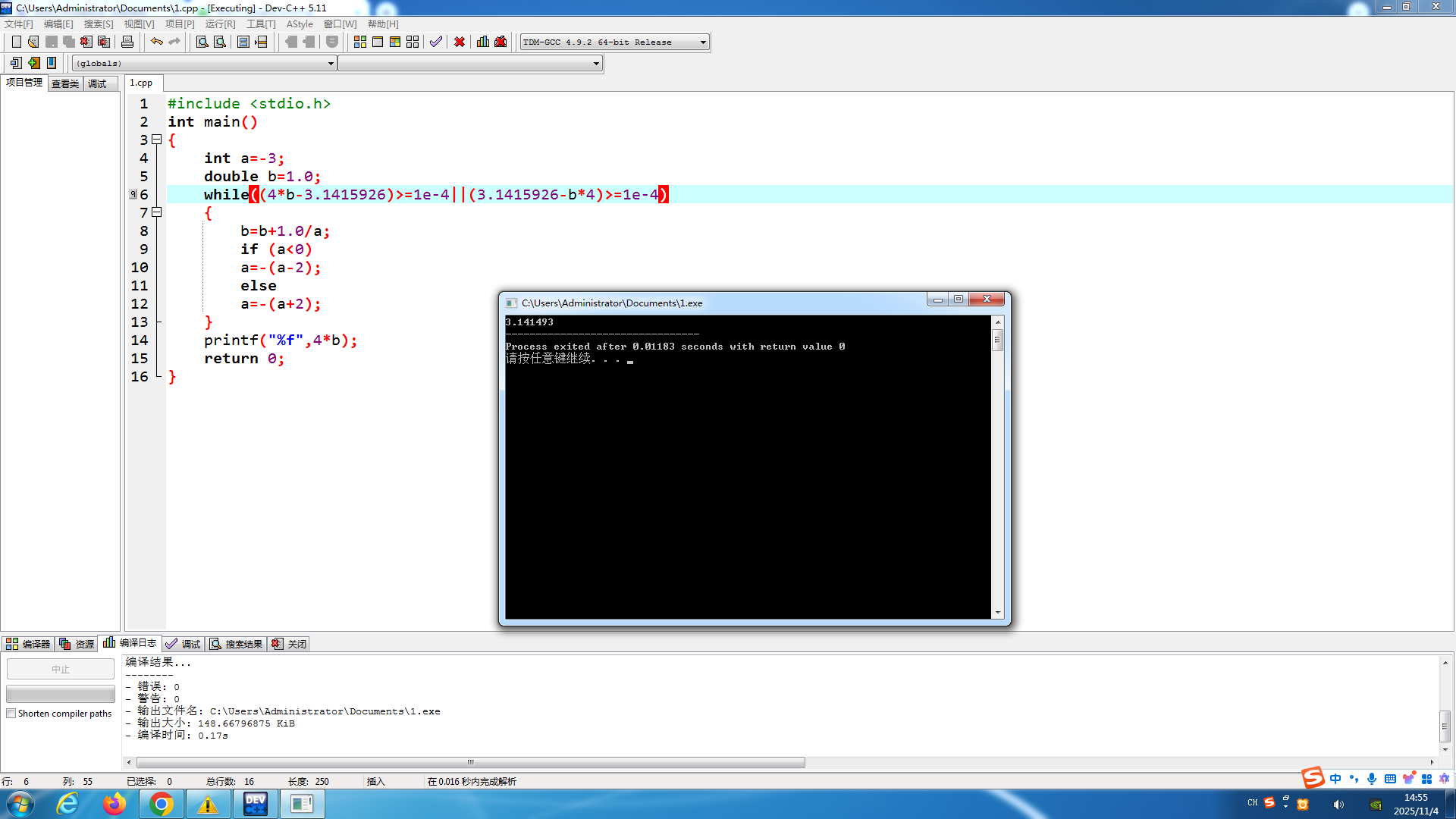Click the Undo arrow icon
Viewport: 1456px width, 819px height.
(156, 42)
